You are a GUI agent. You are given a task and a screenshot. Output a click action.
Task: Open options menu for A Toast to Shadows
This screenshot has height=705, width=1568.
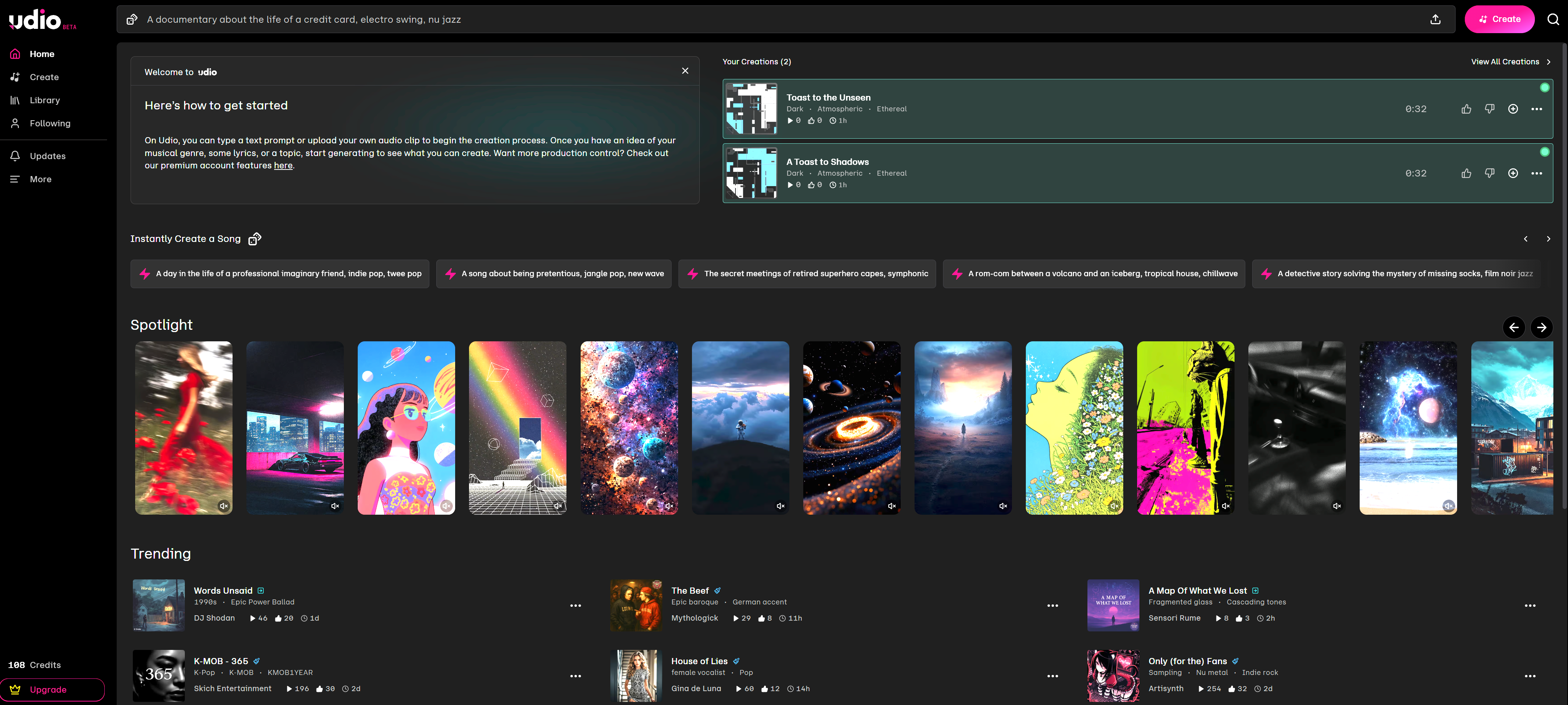(x=1536, y=173)
